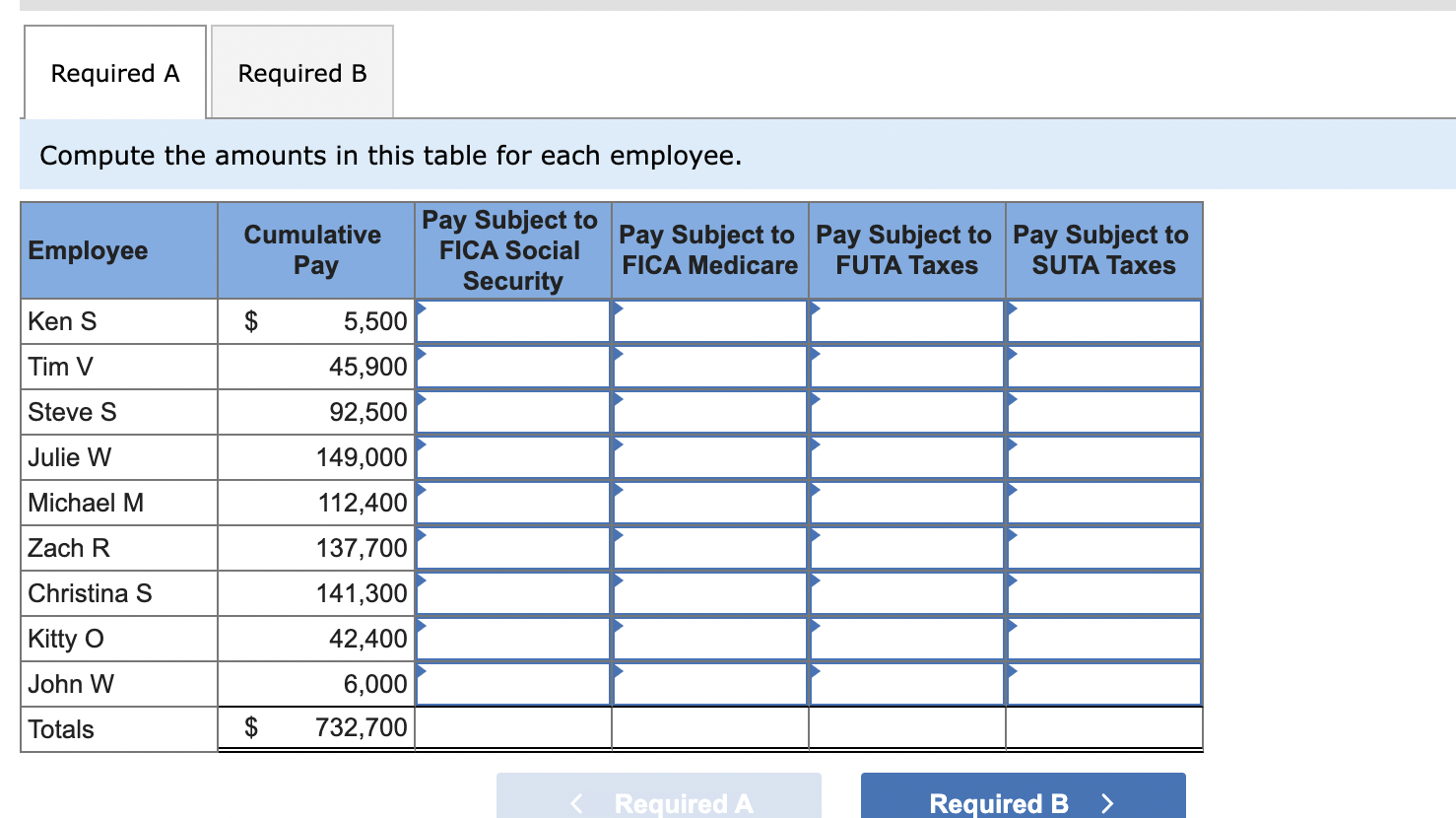
Task: Switch to the Required B tab
Action: [x=300, y=72]
